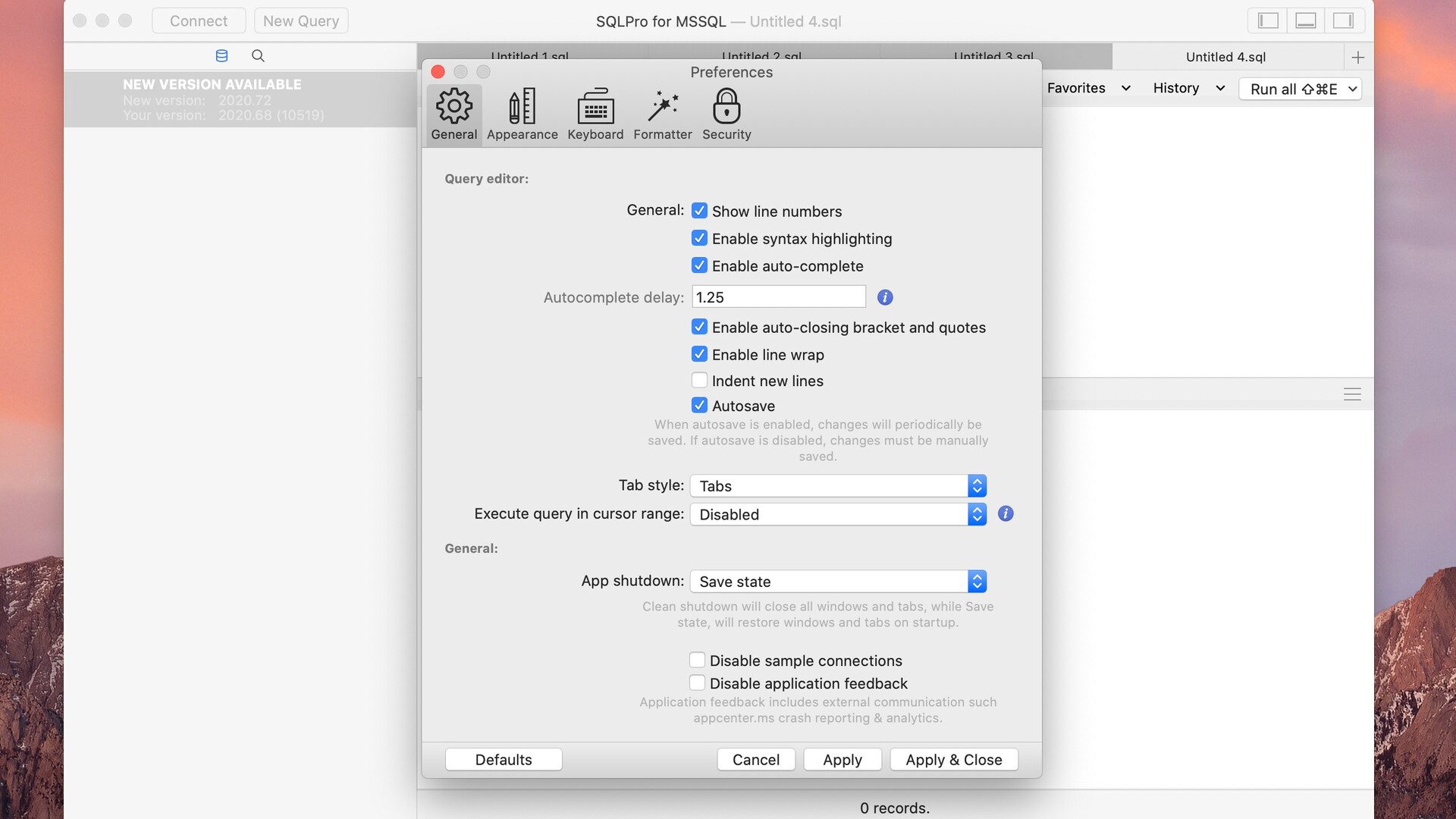Click the Defaults button
Image resolution: width=1456 pixels, height=819 pixels.
pyautogui.click(x=504, y=759)
